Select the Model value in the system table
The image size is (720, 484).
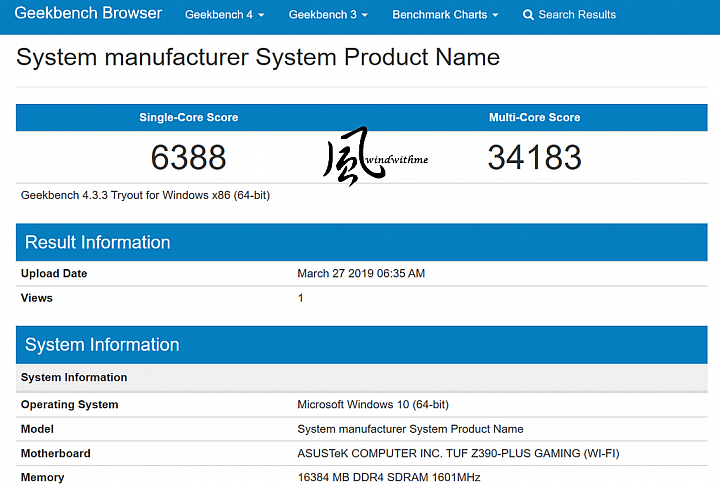[410, 429]
